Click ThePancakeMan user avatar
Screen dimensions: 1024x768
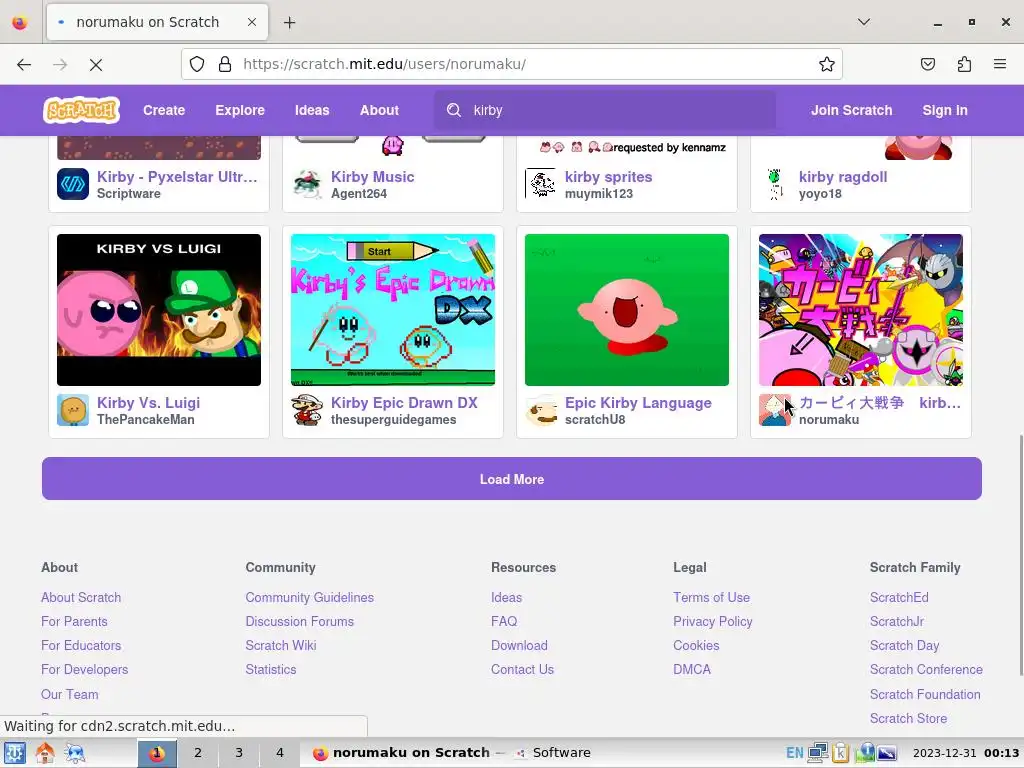coord(72,410)
